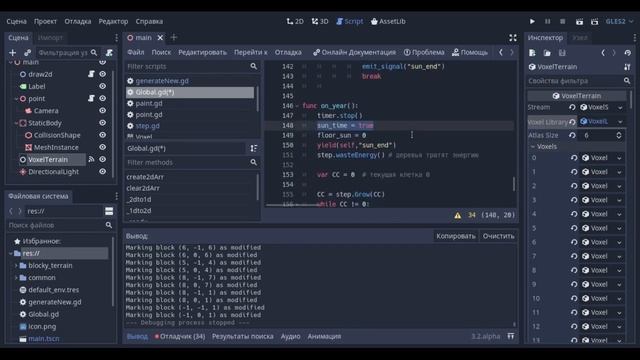Screen dimensions: 640x360
Task: Fold the on_year function at line 146
Action: [x=297, y=106]
